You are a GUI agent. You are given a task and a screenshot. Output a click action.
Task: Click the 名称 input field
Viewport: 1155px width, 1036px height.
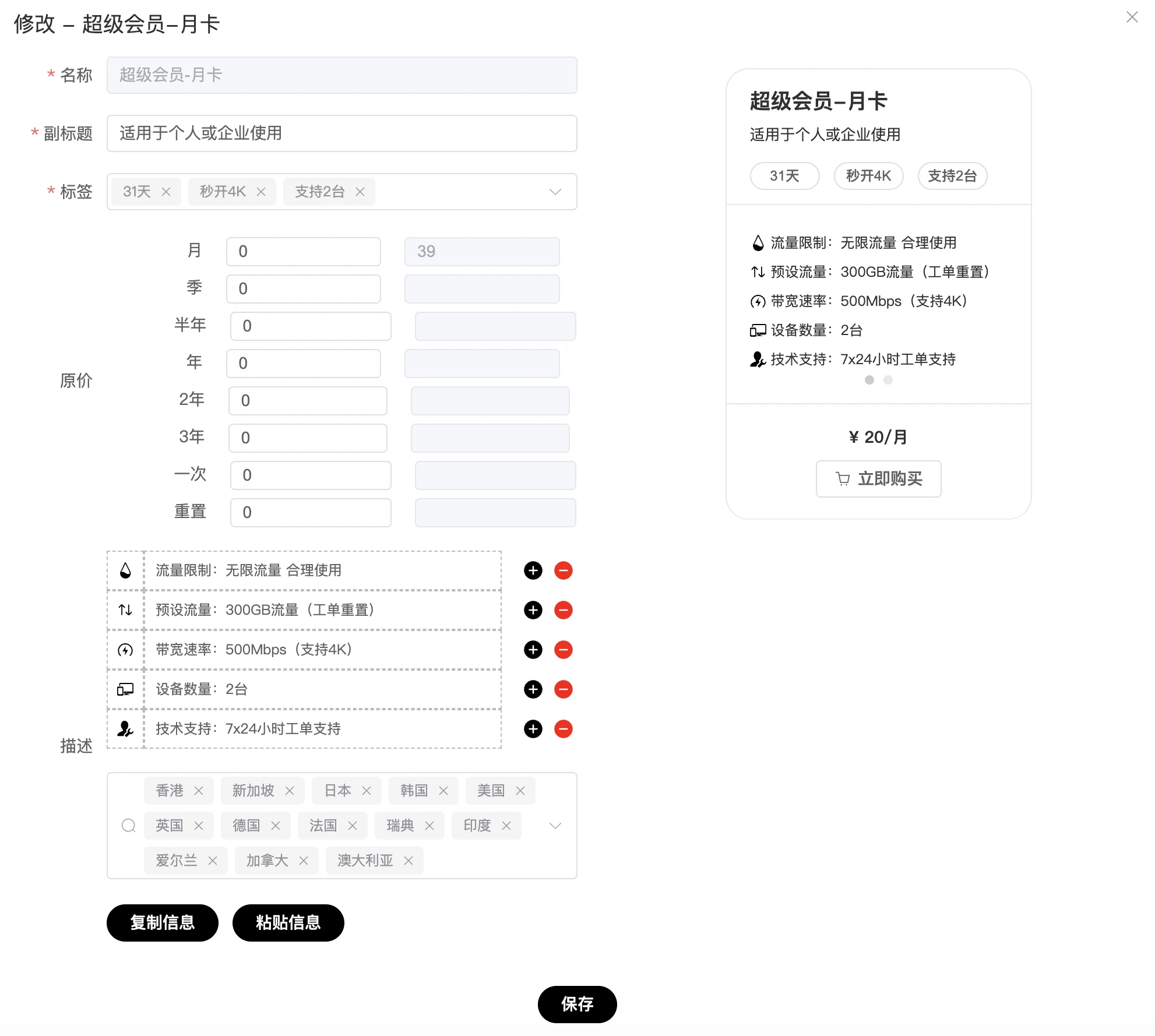tap(341, 75)
